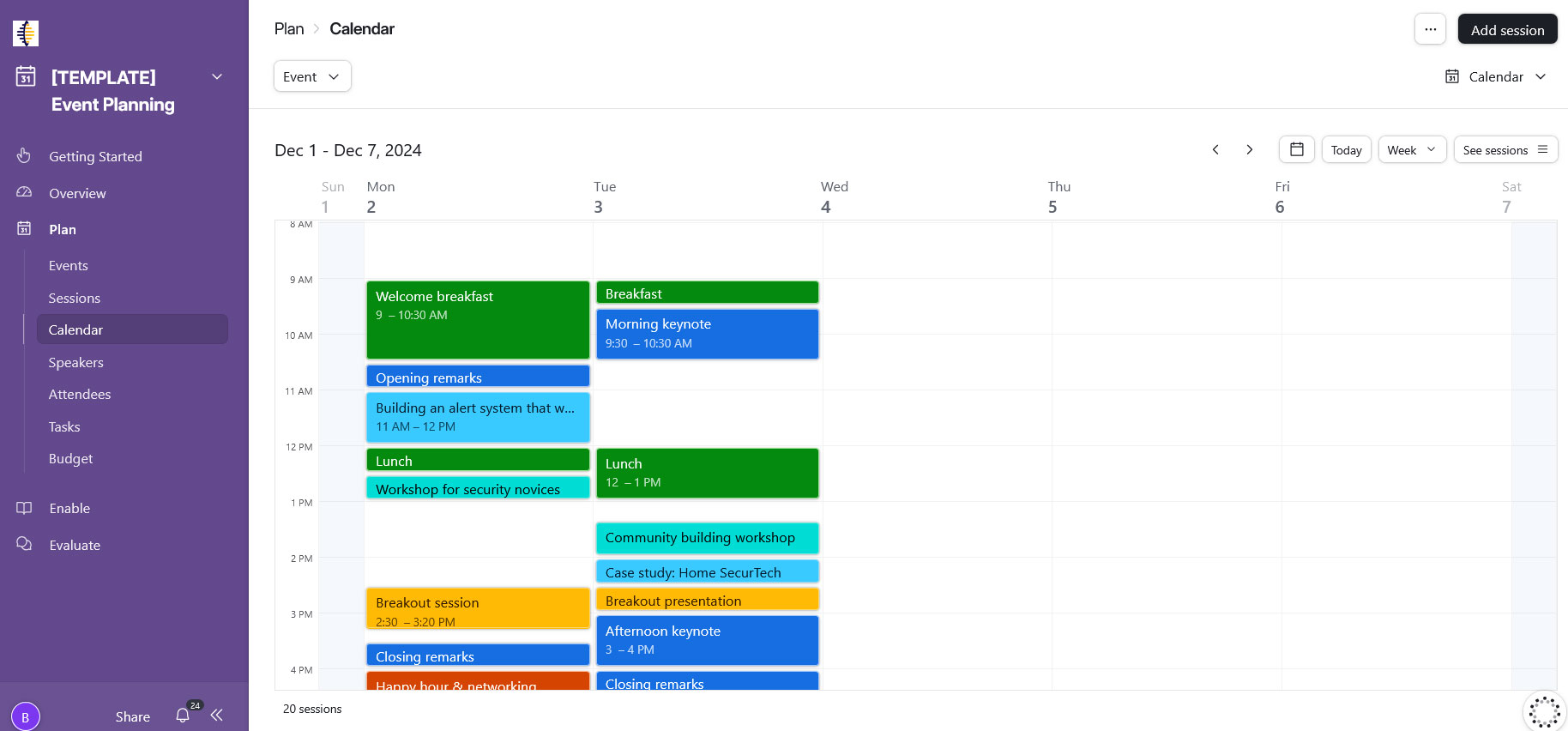This screenshot has height=731, width=1568.
Task: Toggle the See sessions panel
Action: coord(1505,149)
